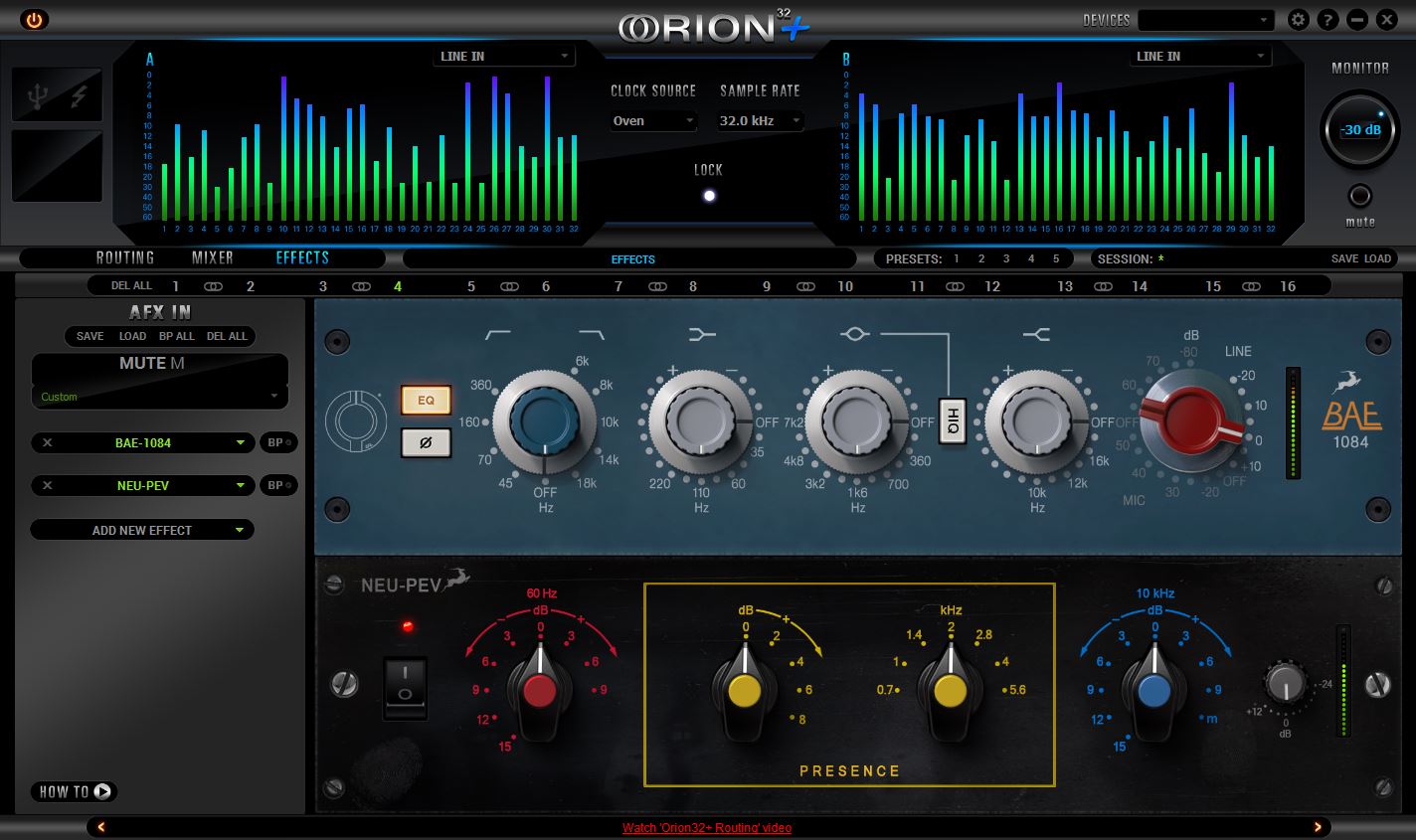Open meter A LINE IN source dropdown
1416x840 pixels.
tap(504, 57)
